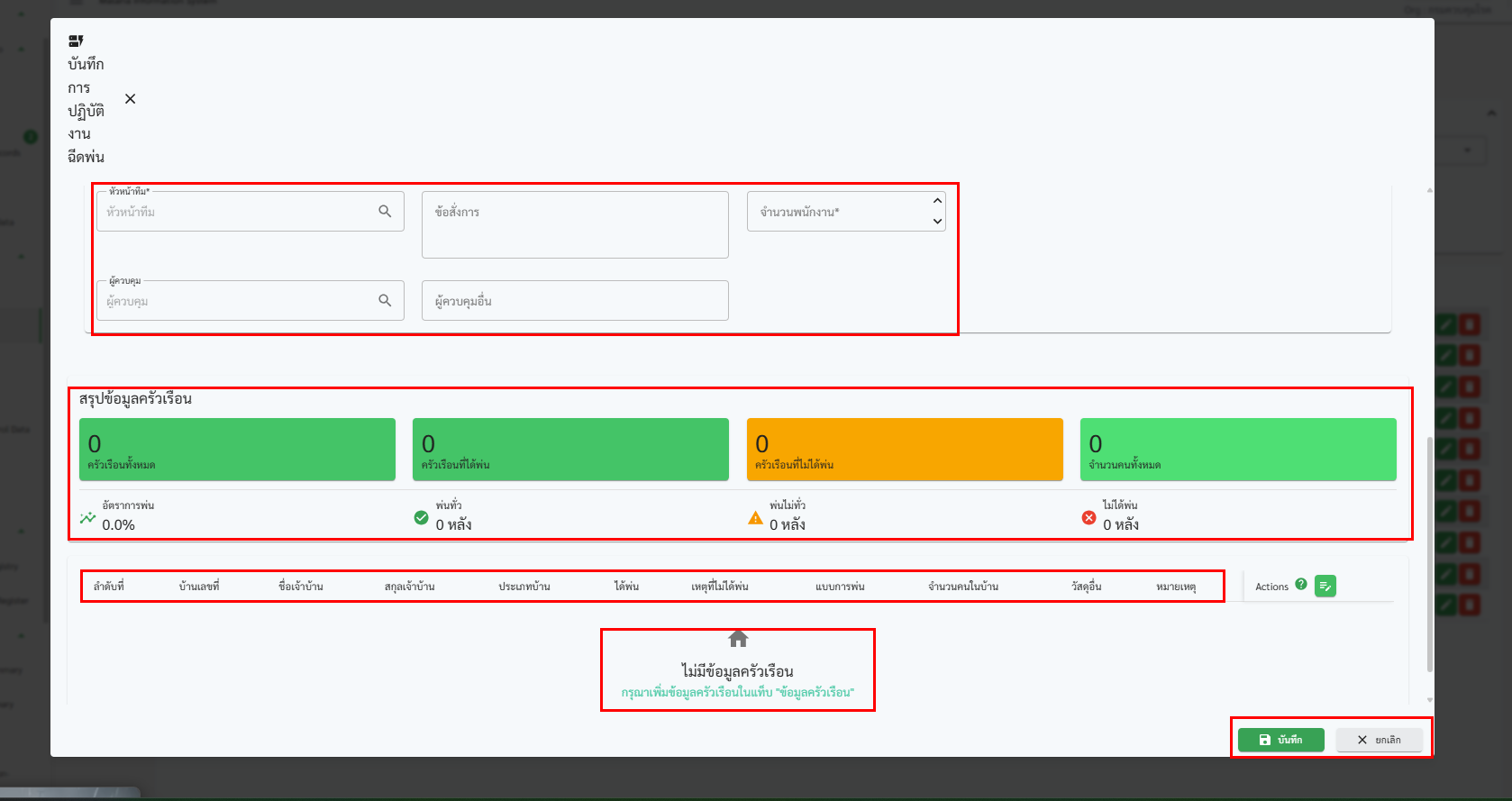1512x801 pixels.
Task: Click the house icon above ไม่มีข้อมูลครัวเรือน
Action: tap(738, 639)
